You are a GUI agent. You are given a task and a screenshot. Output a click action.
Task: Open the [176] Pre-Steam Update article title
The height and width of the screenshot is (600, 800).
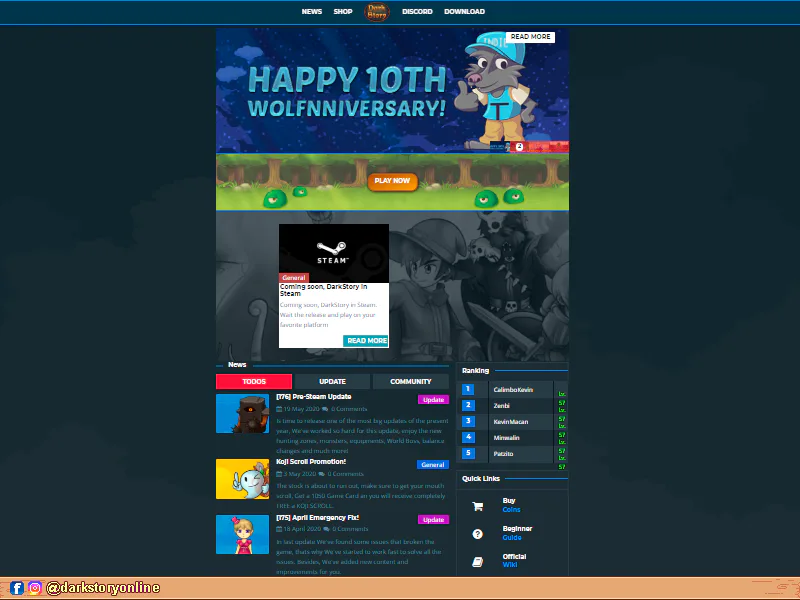[314, 397]
